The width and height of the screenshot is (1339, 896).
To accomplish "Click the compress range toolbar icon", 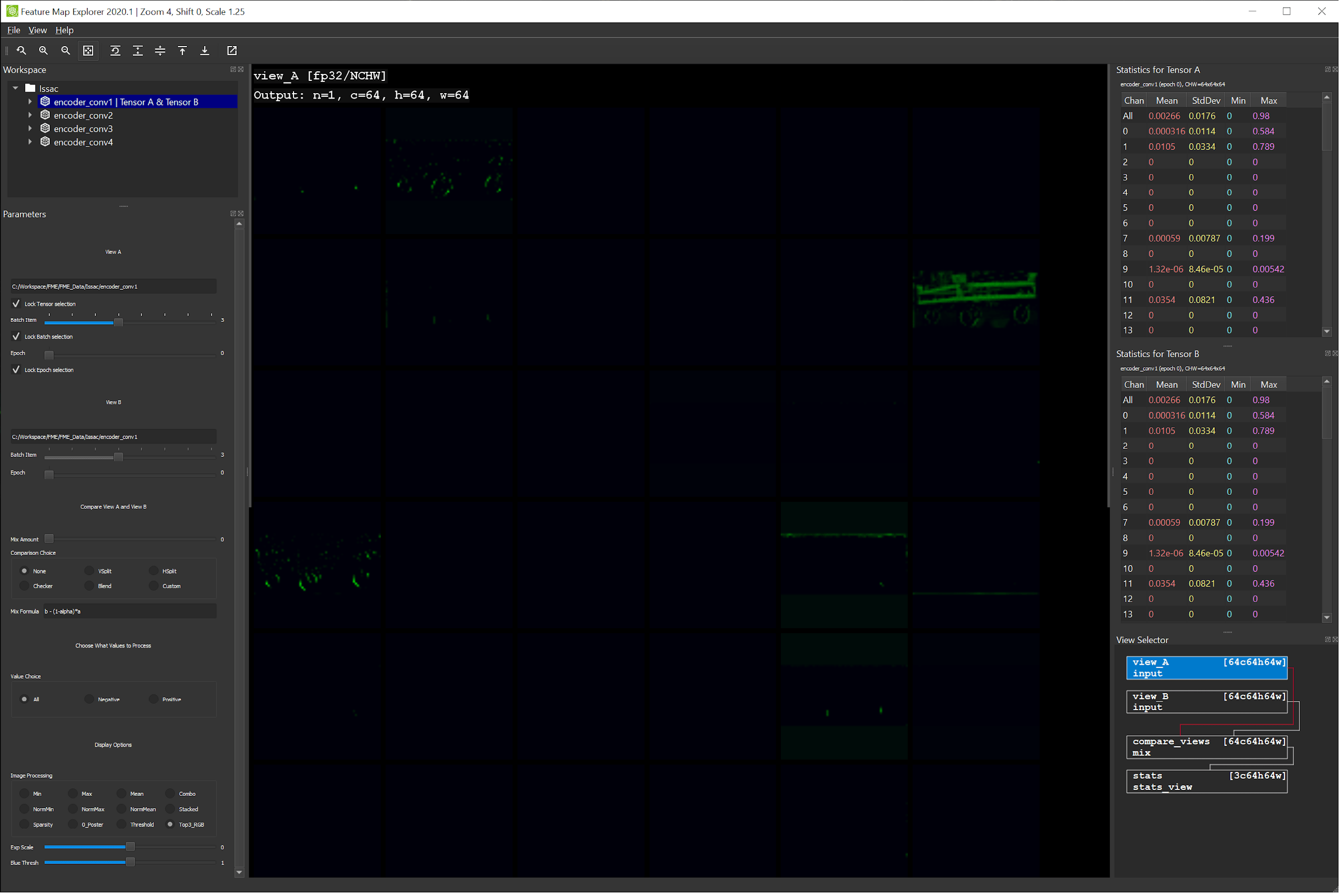I will [x=160, y=51].
